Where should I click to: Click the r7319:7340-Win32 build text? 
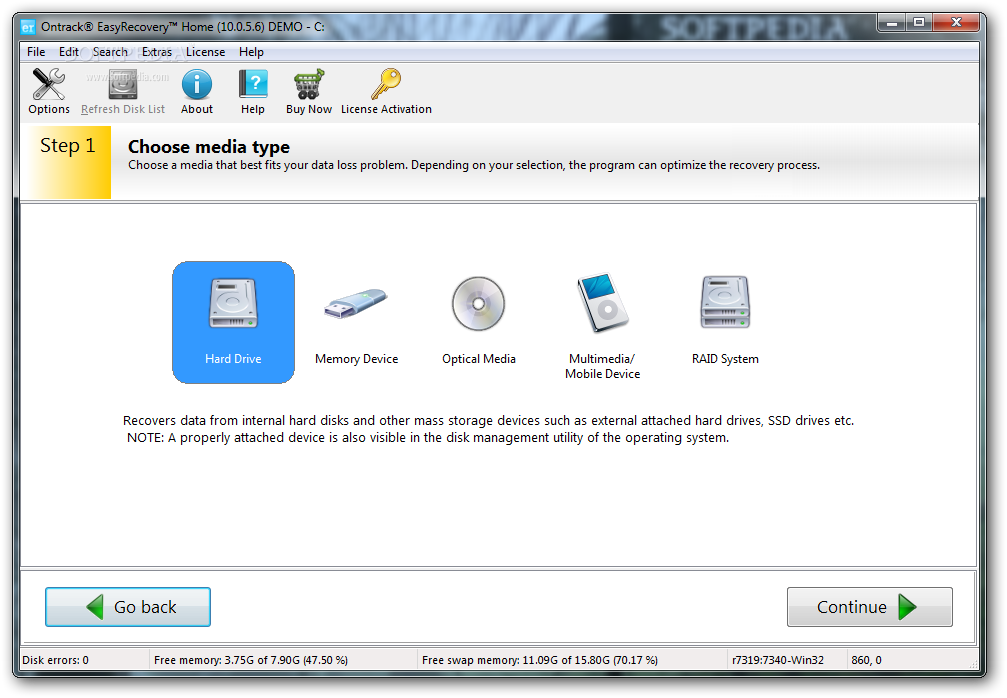coord(778,660)
